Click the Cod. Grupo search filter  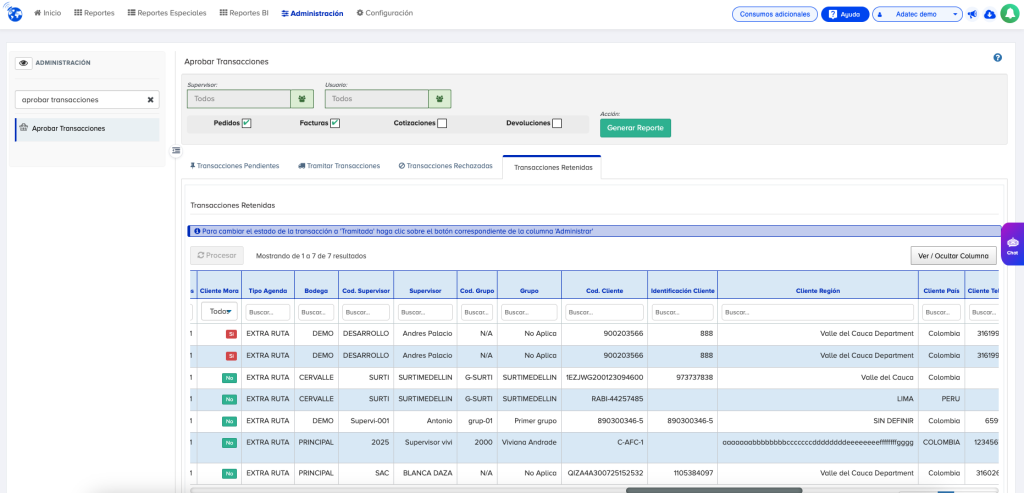click(477, 312)
